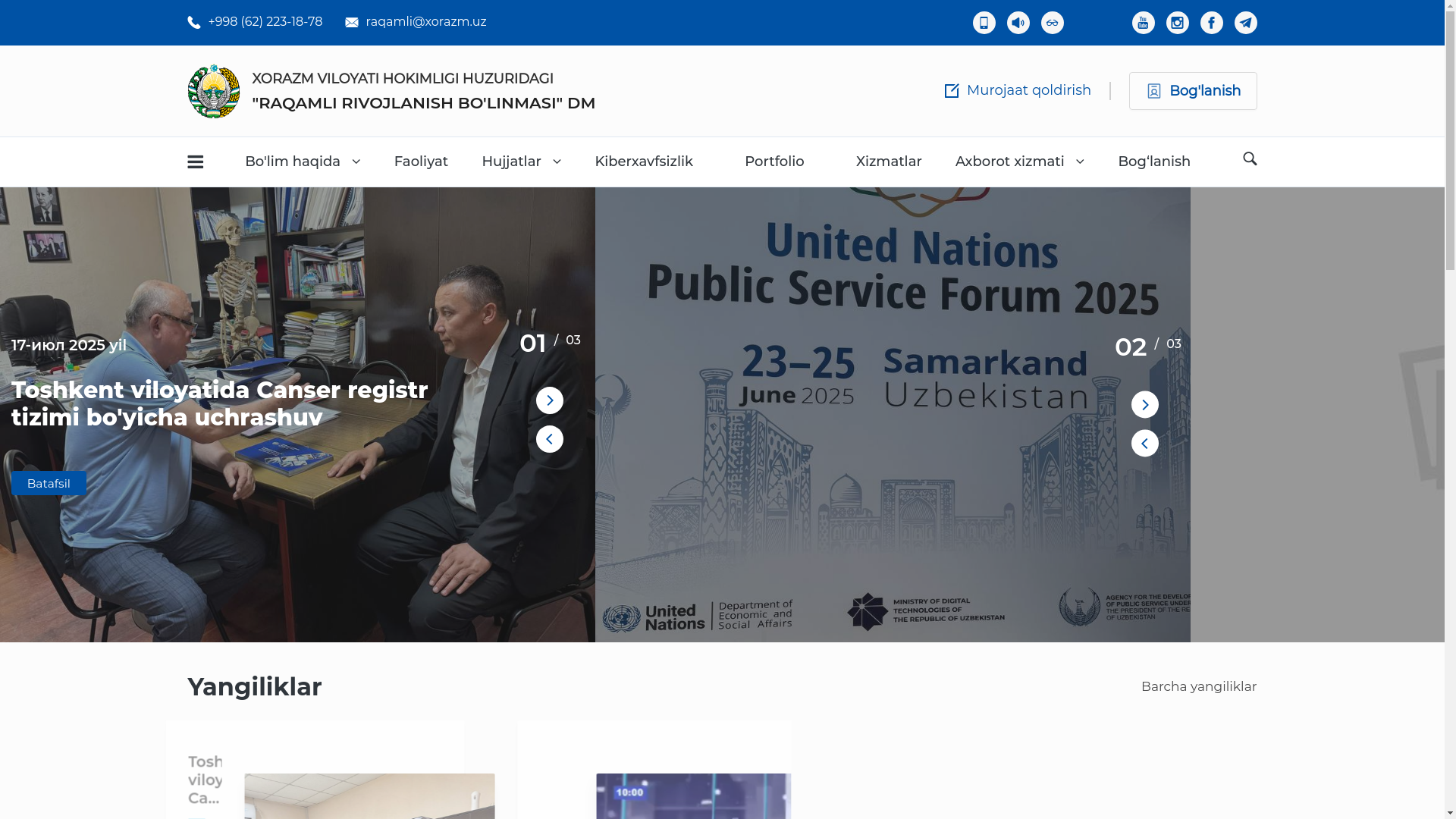Open Bog'lanish in the navigation bar

(x=1154, y=162)
